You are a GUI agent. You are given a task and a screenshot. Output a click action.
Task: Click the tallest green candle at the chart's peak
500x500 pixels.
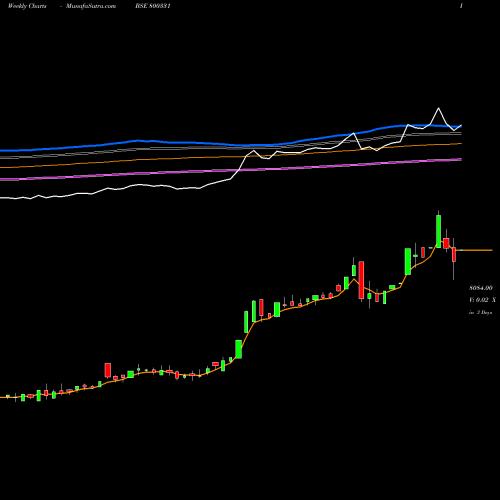tap(438, 231)
